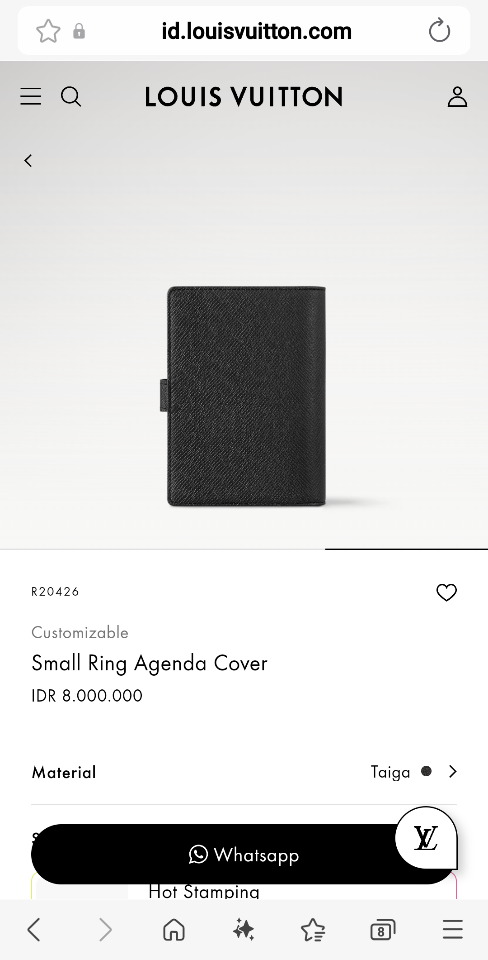Click the Louis Vuitton logo link
Image resolution: width=488 pixels, height=960 pixels.
click(x=244, y=97)
